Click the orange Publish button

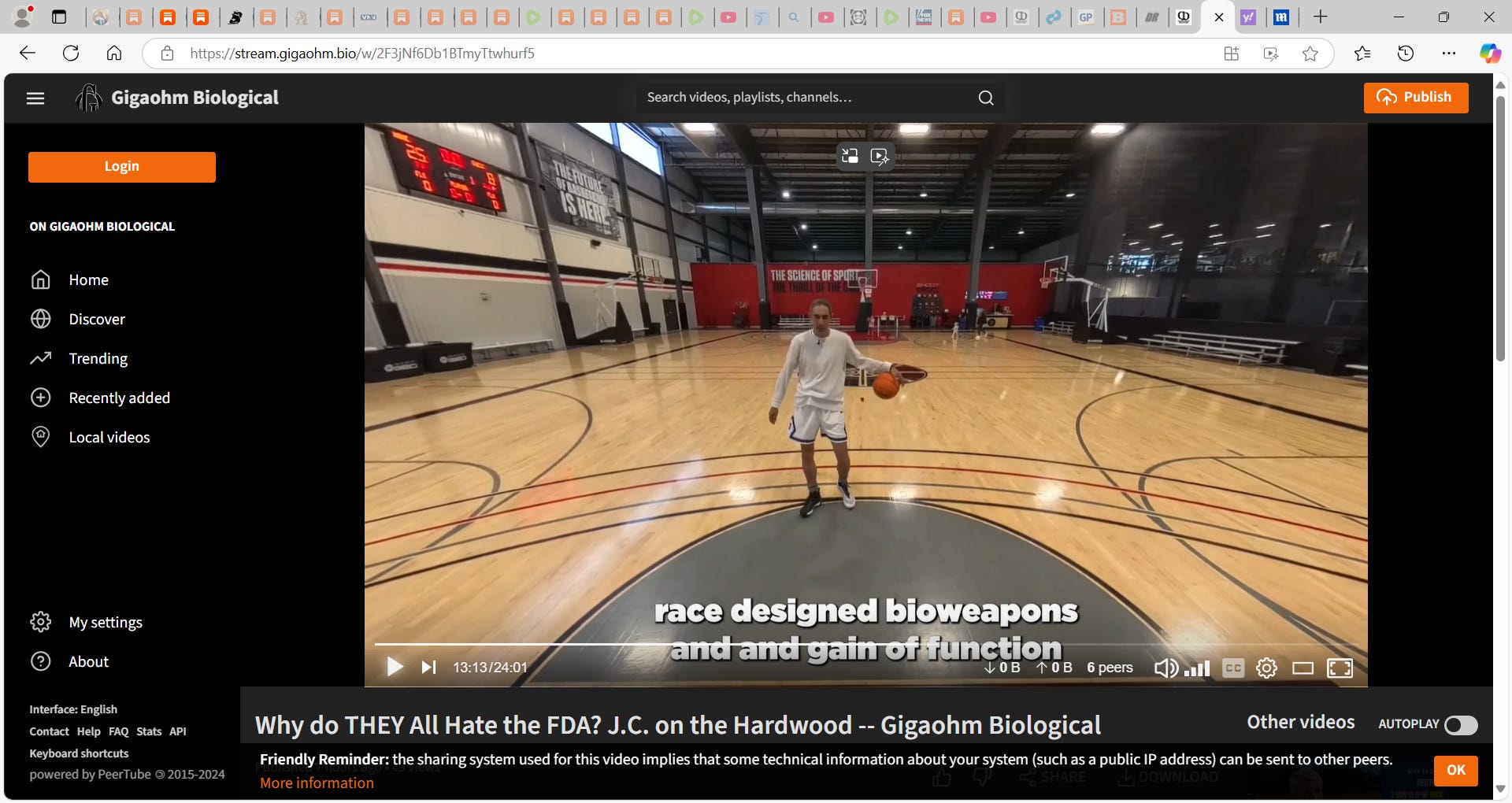click(1416, 98)
